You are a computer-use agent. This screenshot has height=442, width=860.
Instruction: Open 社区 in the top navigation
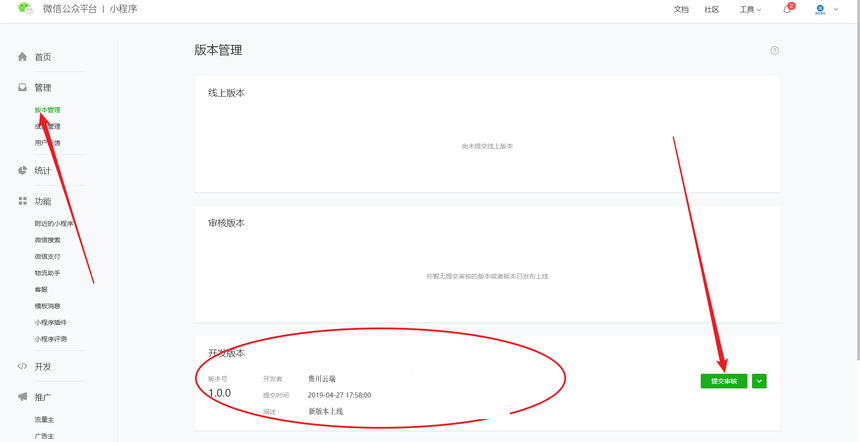pyautogui.click(x=711, y=9)
